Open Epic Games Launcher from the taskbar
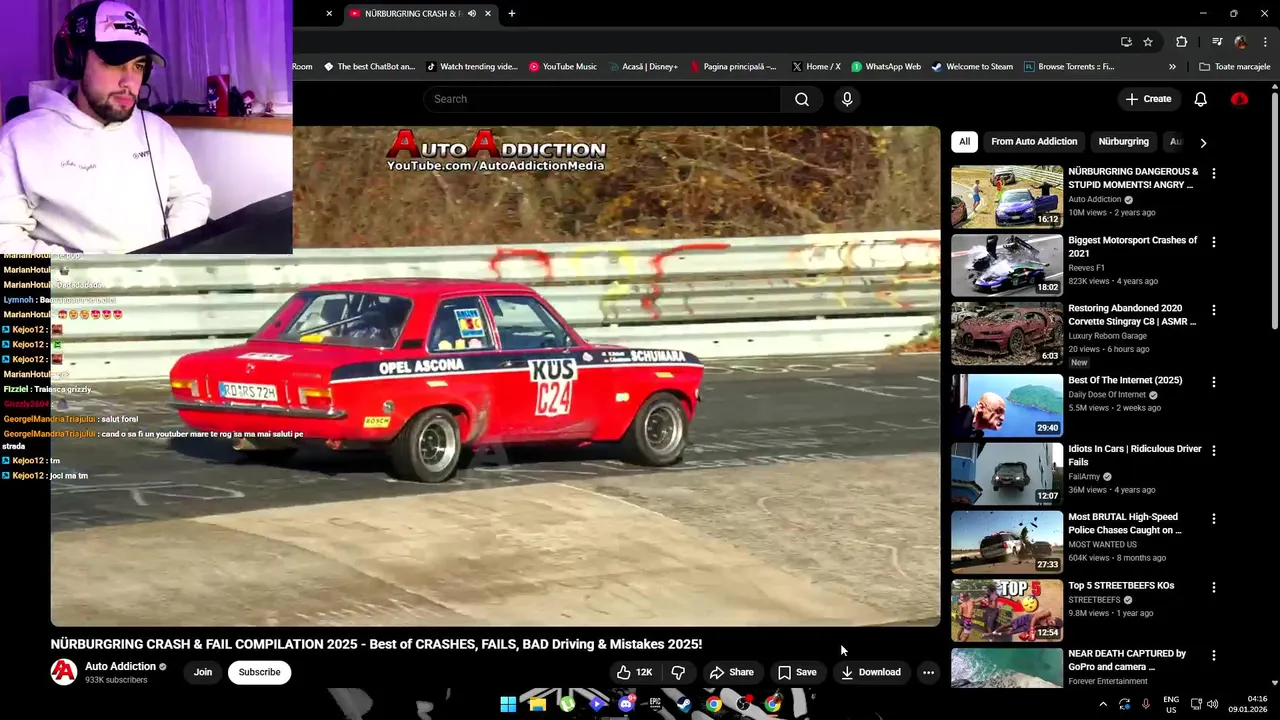The height and width of the screenshot is (720, 1280). click(x=655, y=704)
